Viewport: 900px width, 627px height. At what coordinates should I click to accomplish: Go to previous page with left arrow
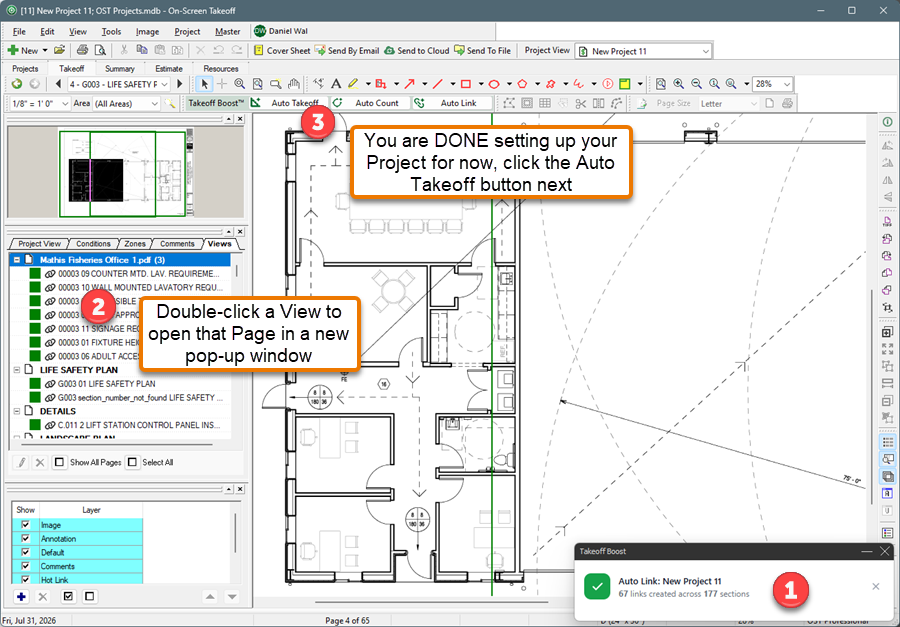pos(58,84)
